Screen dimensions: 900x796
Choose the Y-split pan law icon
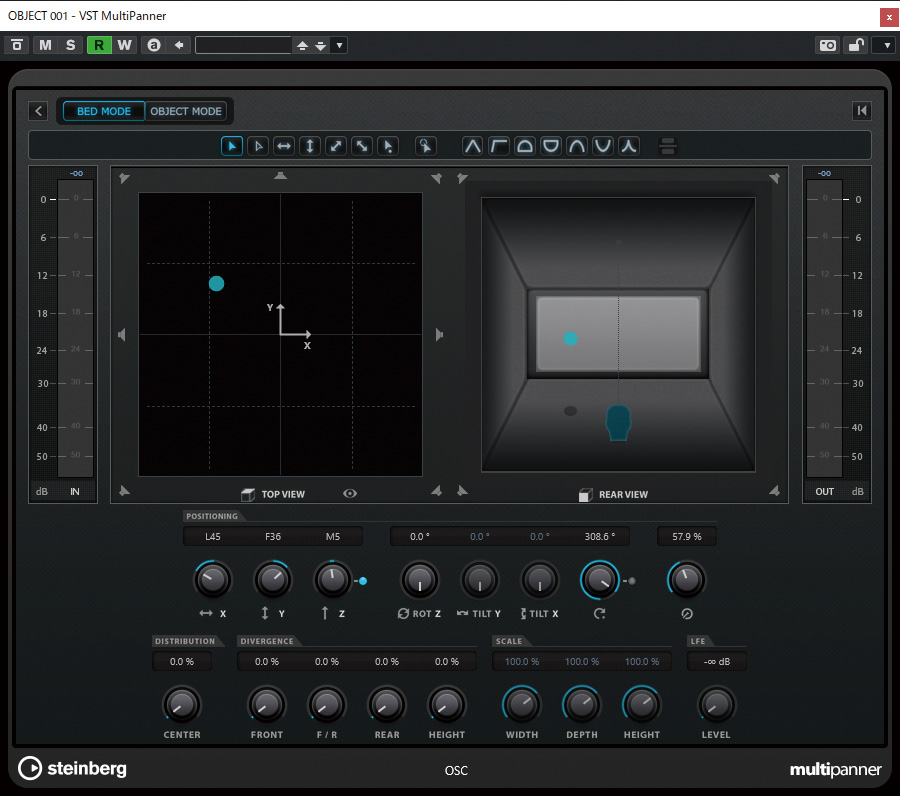coord(629,146)
